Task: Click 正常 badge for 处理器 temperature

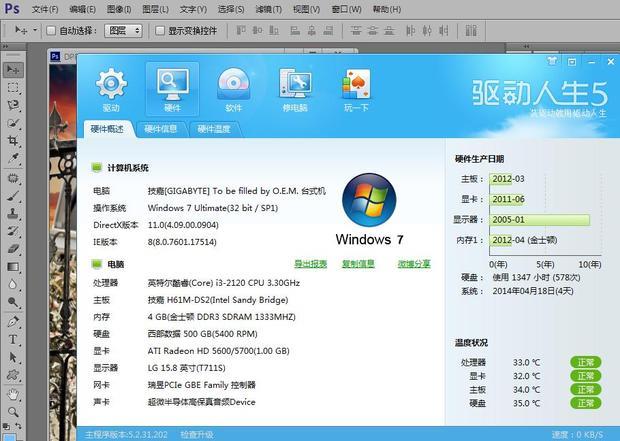Action: click(586, 362)
